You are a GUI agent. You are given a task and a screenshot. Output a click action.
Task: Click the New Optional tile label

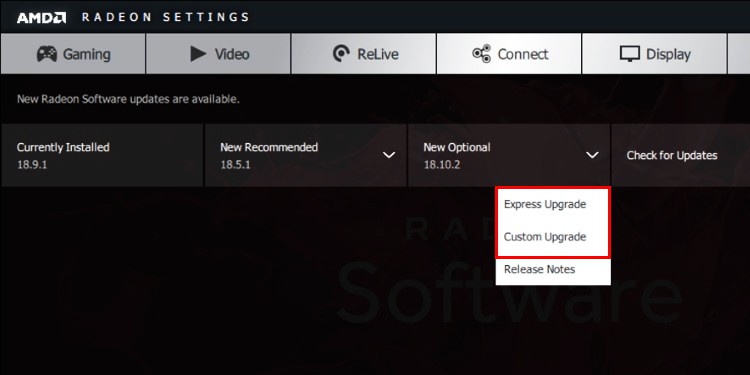pyautogui.click(x=457, y=147)
